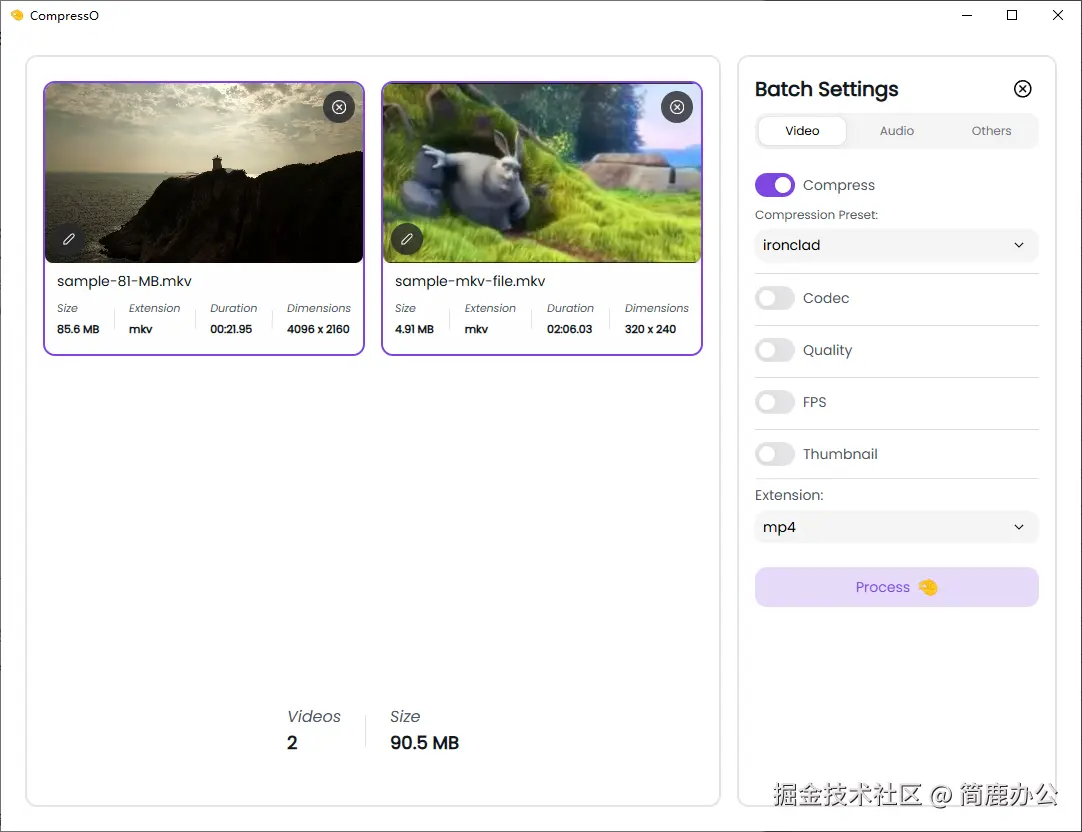Enable the Quality toggle
Screen dimensions: 1082x832
point(775,350)
